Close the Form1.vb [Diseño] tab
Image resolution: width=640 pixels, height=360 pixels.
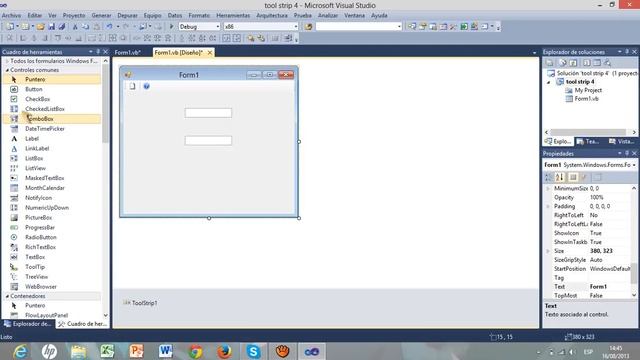click(x=209, y=53)
